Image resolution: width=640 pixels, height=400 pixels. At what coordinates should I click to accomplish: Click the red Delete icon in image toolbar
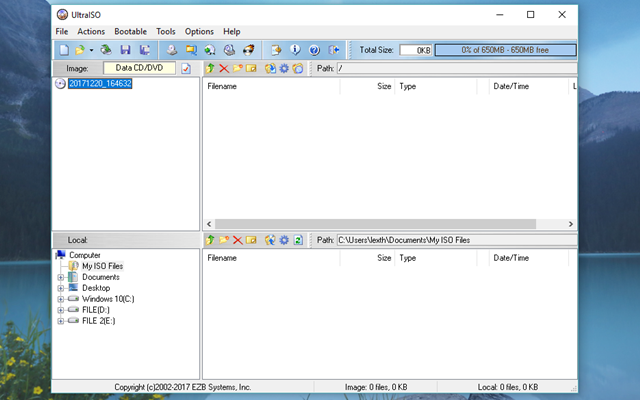coord(224,68)
